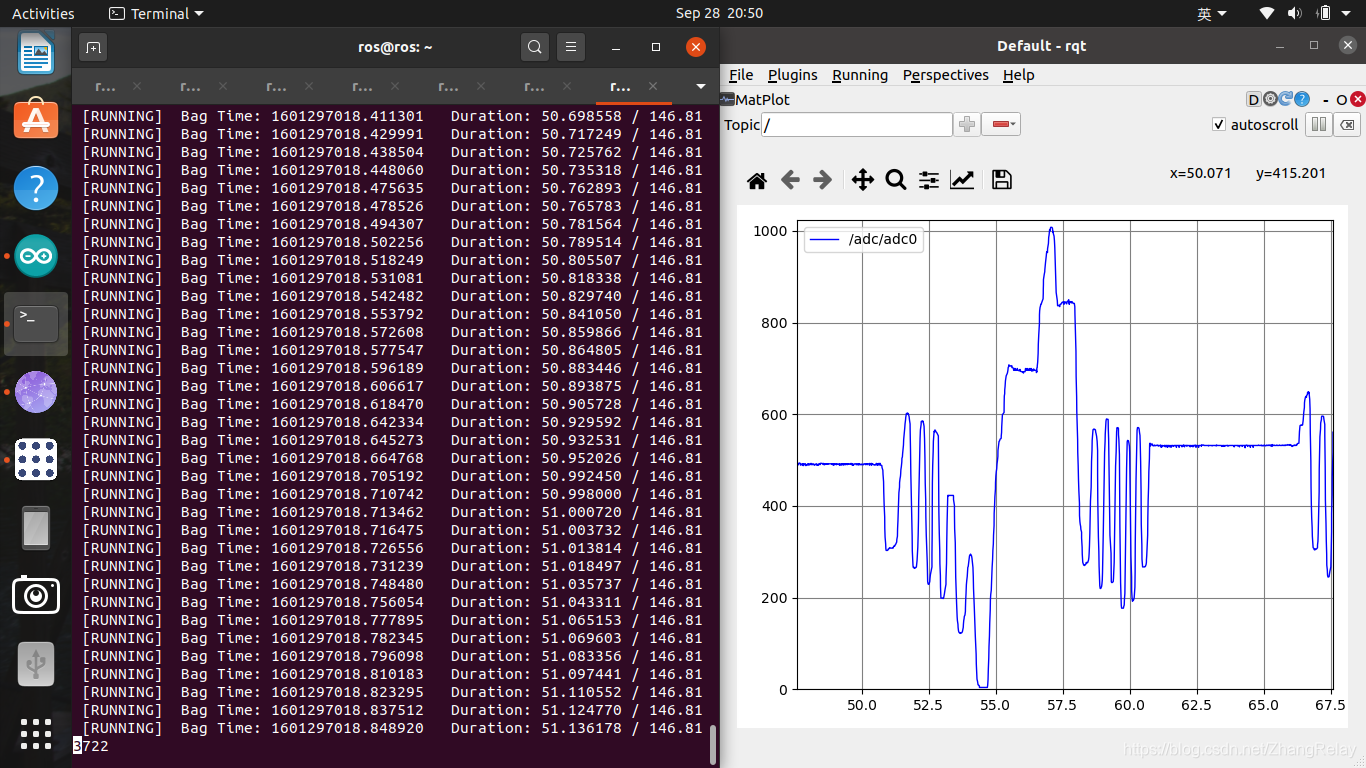Clear the plot with the backspace icon
1366x768 pixels.
tap(1347, 125)
